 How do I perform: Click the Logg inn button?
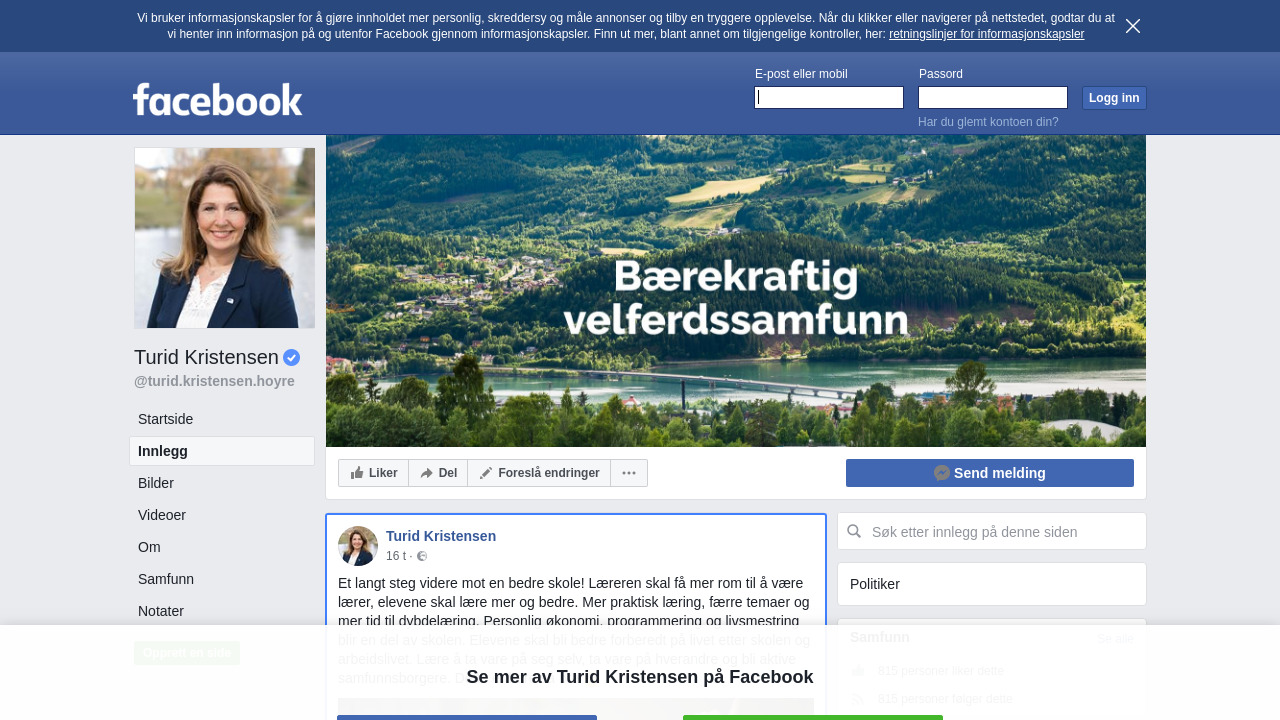(x=1114, y=98)
